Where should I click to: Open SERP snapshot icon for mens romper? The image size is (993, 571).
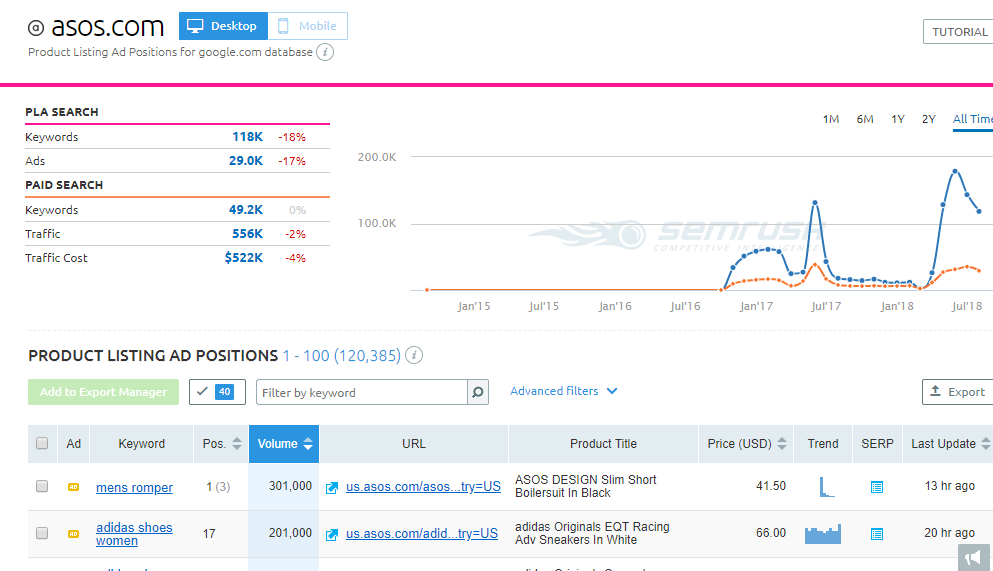point(876,487)
